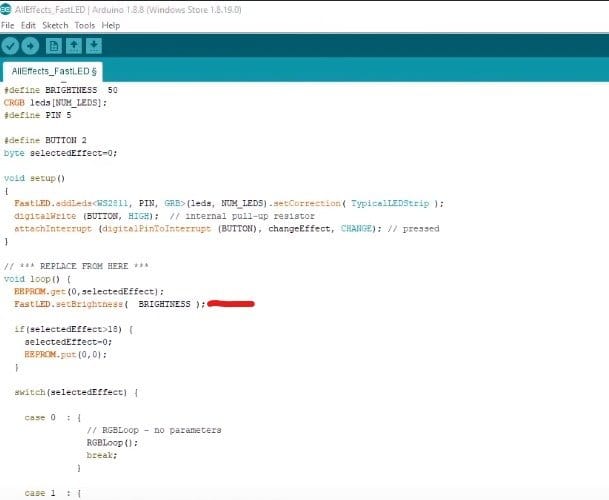Image resolution: width=609 pixels, height=500 pixels.
Task: Click the FastLED.addLeds line
Action: (229, 204)
